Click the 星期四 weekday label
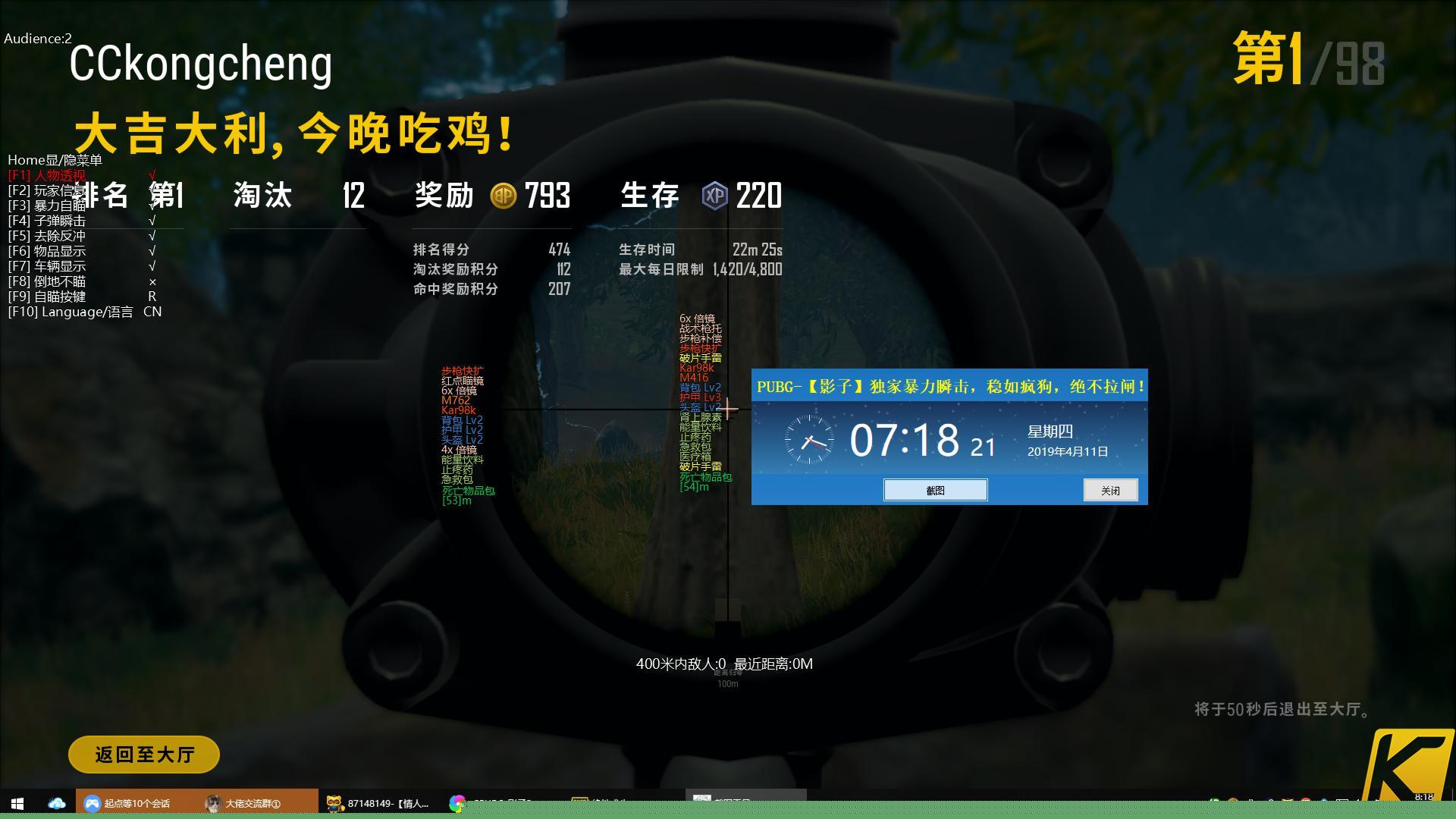This screenshot has height=819, width=1456. pos(1050,431)
